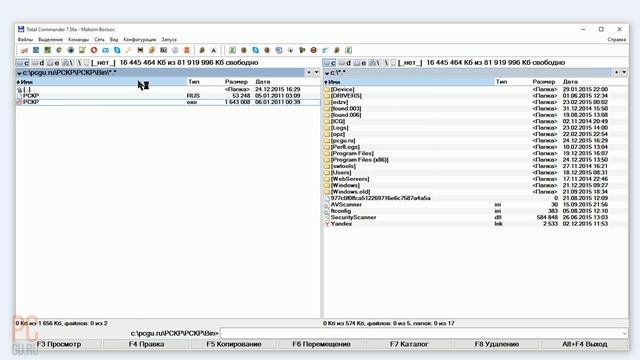Select the [Users] folder
Viewport: 640px width, 360px height.
tap(476, 173)
